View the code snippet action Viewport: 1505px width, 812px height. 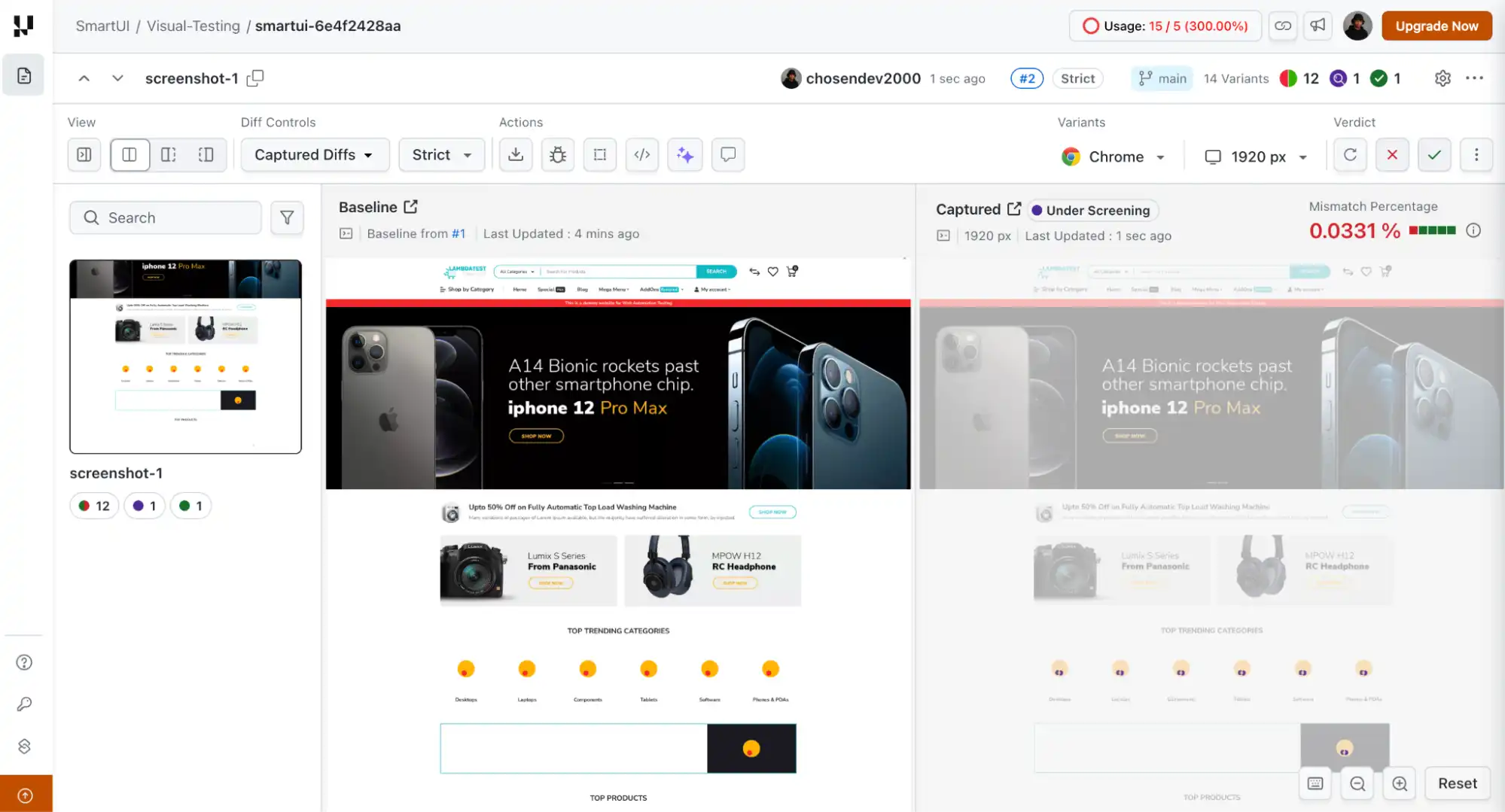(641, 154)
